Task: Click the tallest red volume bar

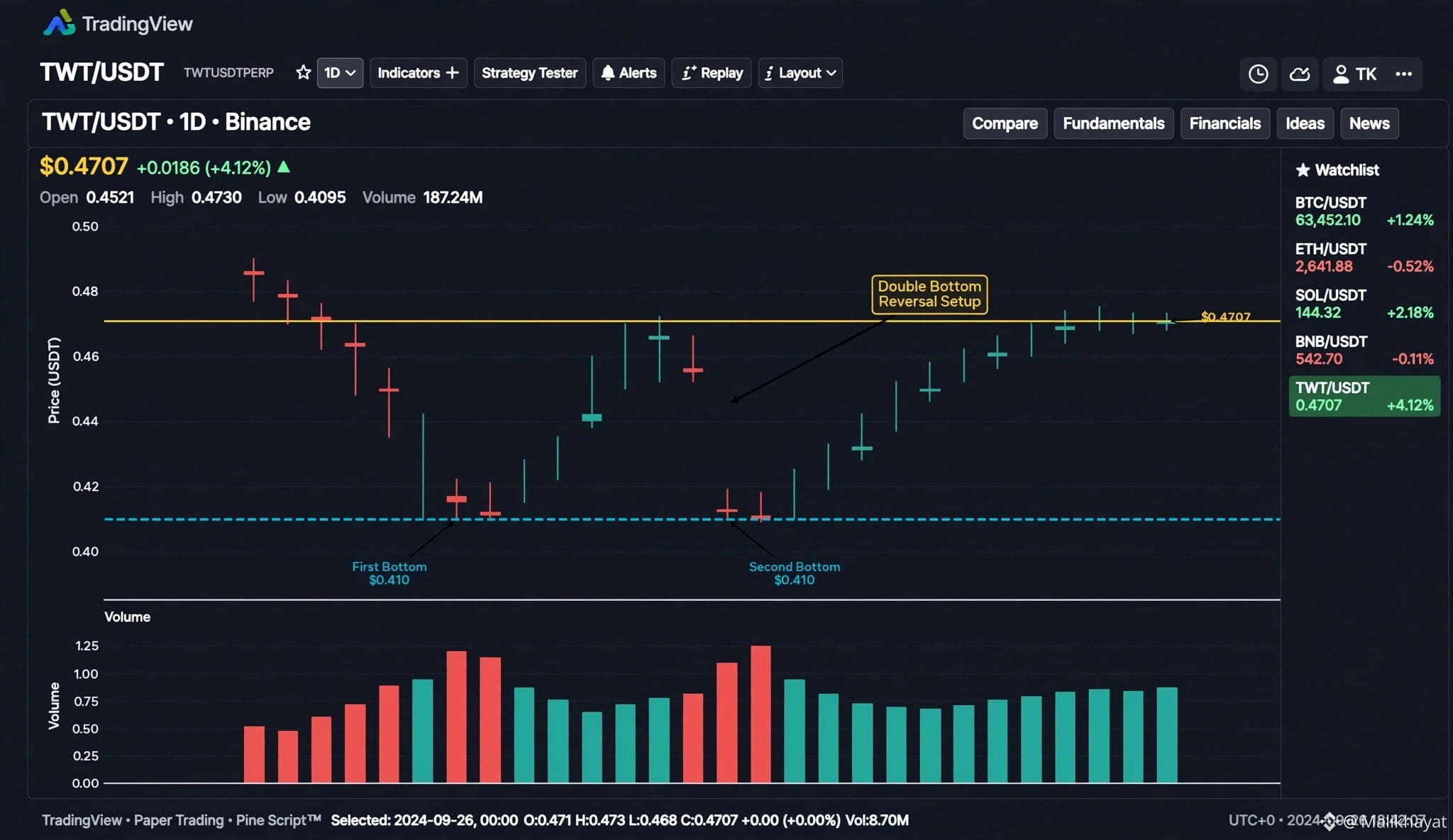Action: [761, 714]
